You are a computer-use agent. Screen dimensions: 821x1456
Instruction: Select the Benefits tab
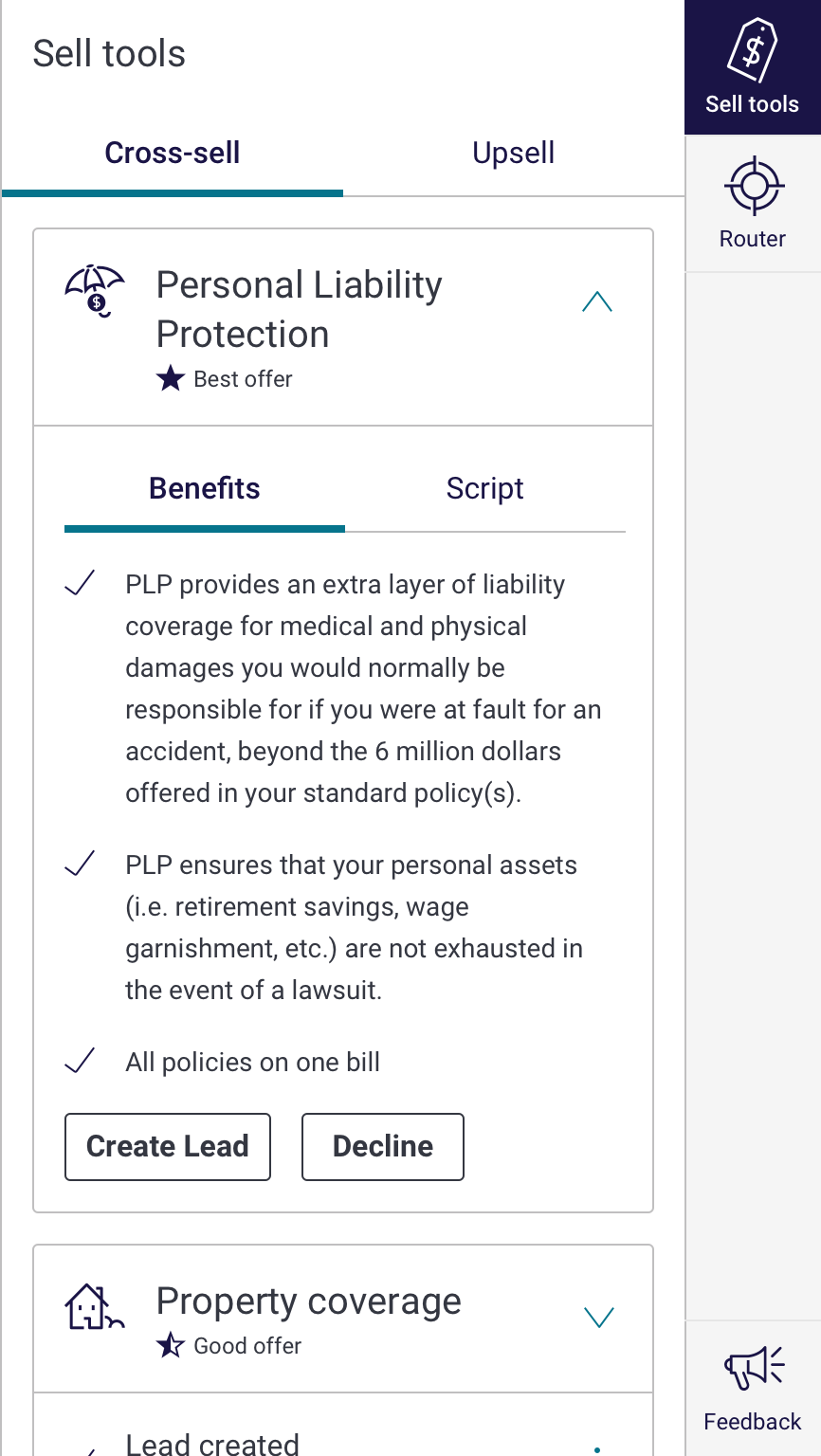[x=205, y=489]
